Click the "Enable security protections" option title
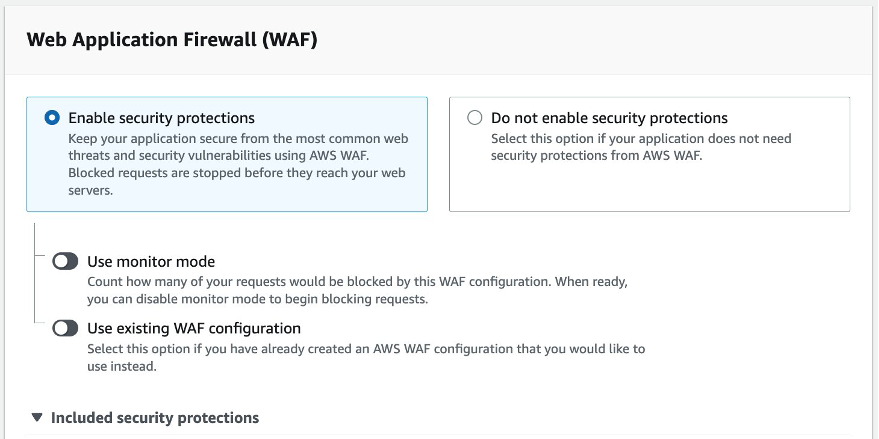 coord(161,118)
